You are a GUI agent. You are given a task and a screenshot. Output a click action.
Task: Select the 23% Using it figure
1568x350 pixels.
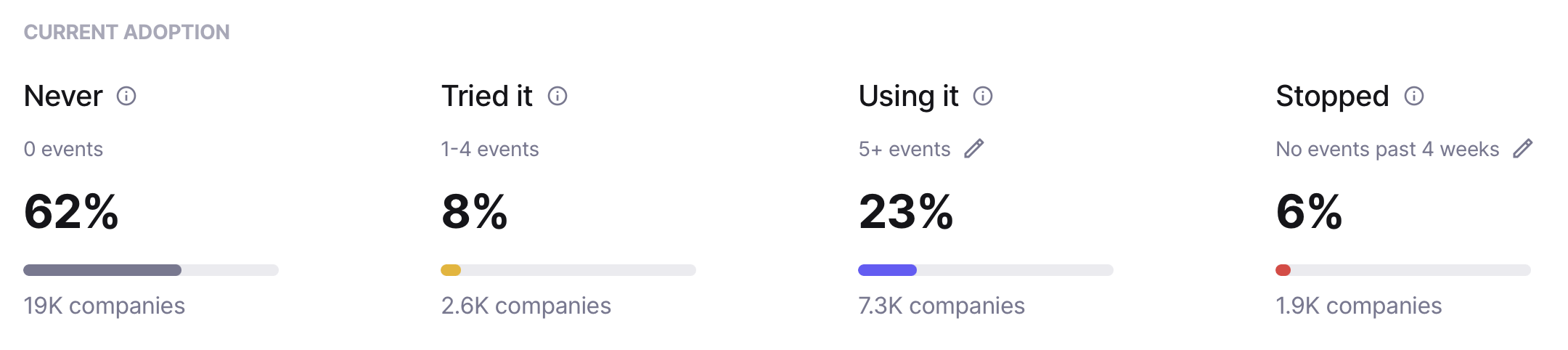point(906,212)
